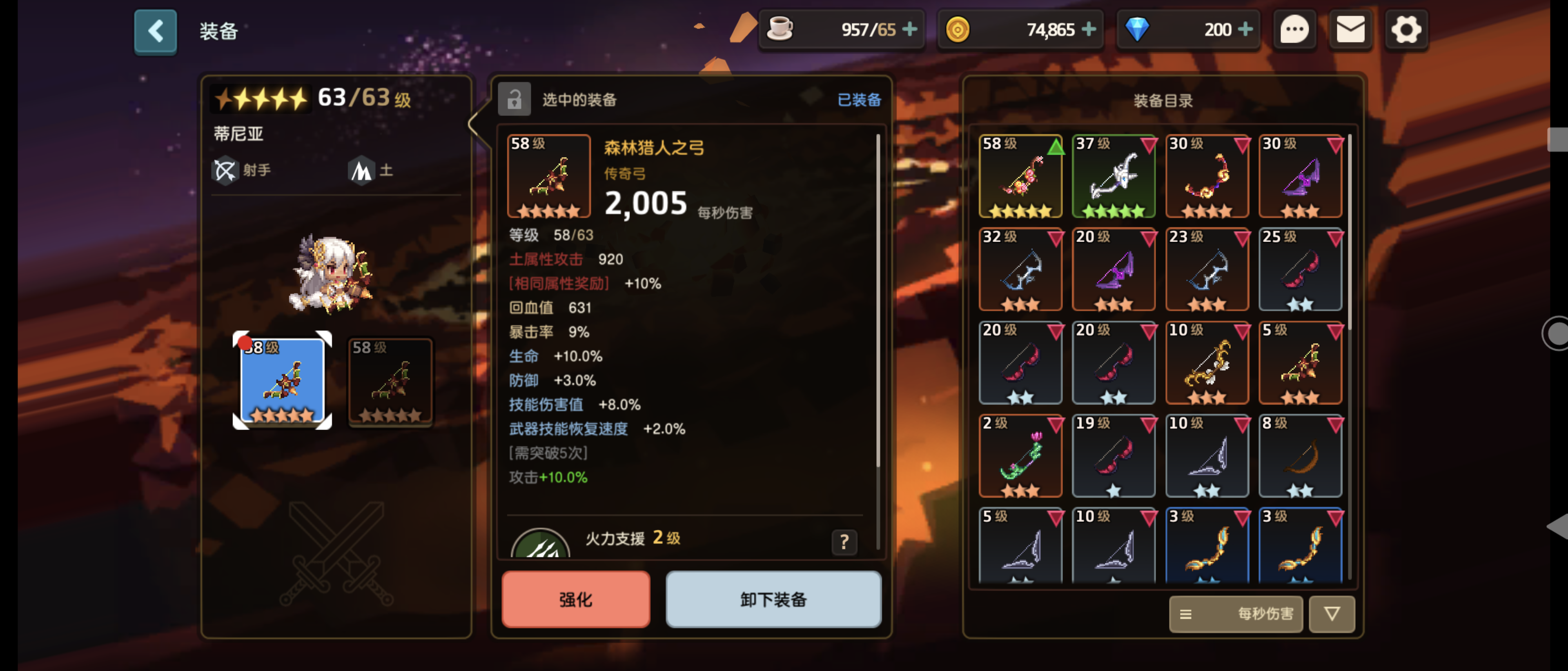Click the 卸下装备 unequip button
Viewport: 1568px width, 671px height.
click(x=773, y=599)
